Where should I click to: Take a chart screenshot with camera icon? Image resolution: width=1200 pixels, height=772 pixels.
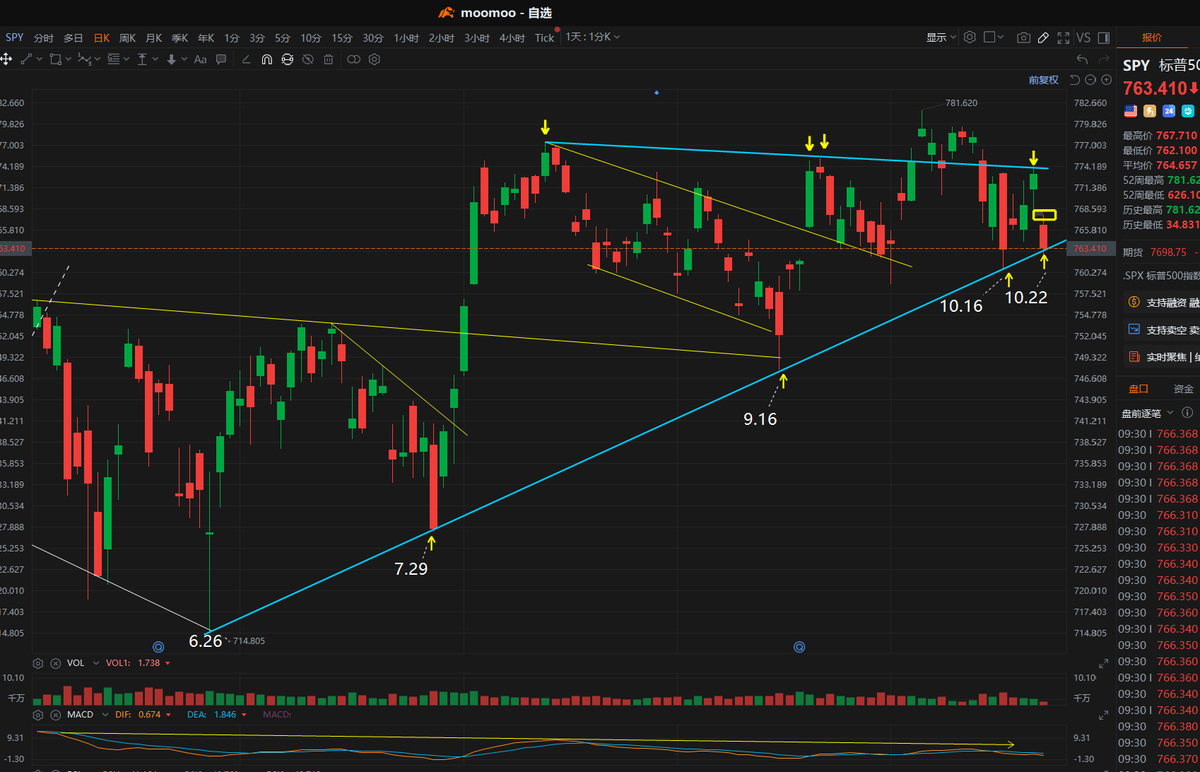coord(1023,37)
